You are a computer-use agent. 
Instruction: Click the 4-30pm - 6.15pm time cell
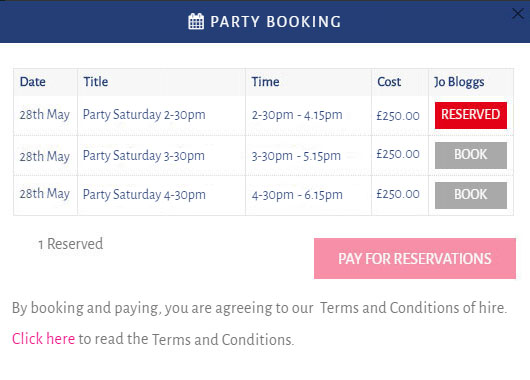(x=297, y=195)
